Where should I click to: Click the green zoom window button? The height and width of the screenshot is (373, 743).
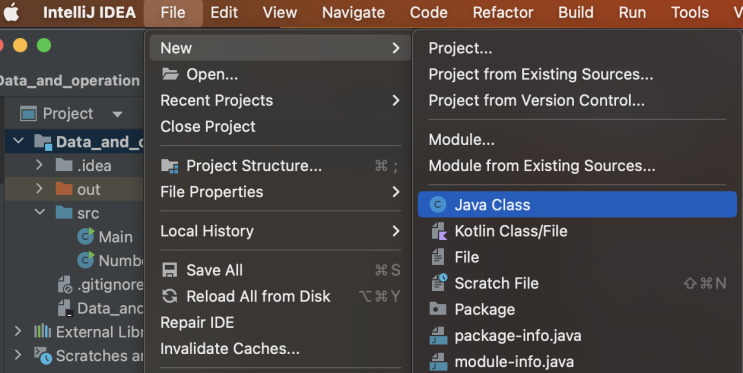44,45
